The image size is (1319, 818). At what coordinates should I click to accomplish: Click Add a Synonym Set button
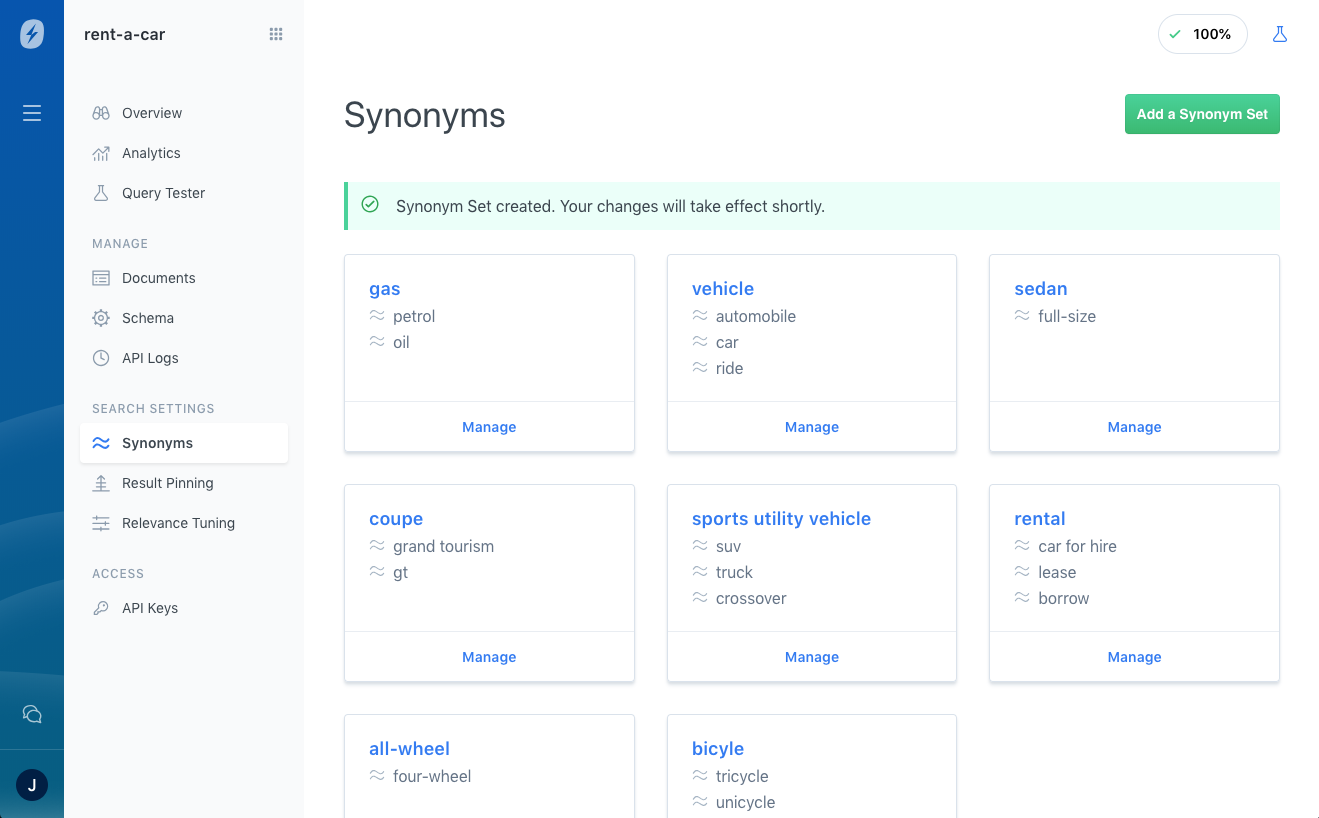pos(1202,114)
